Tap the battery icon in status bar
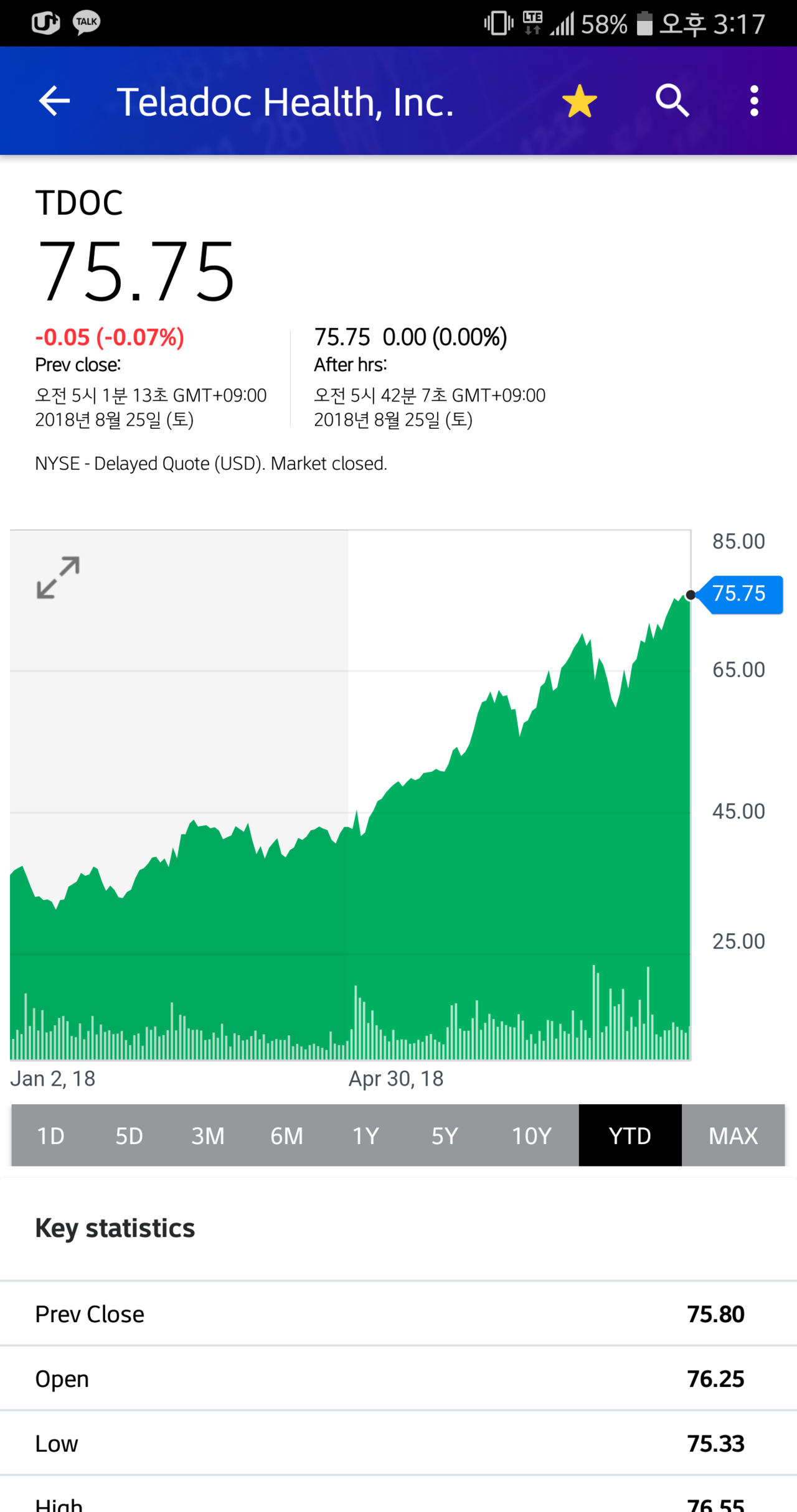Viewport: 797px width, 1512px height. coord(644,24)
